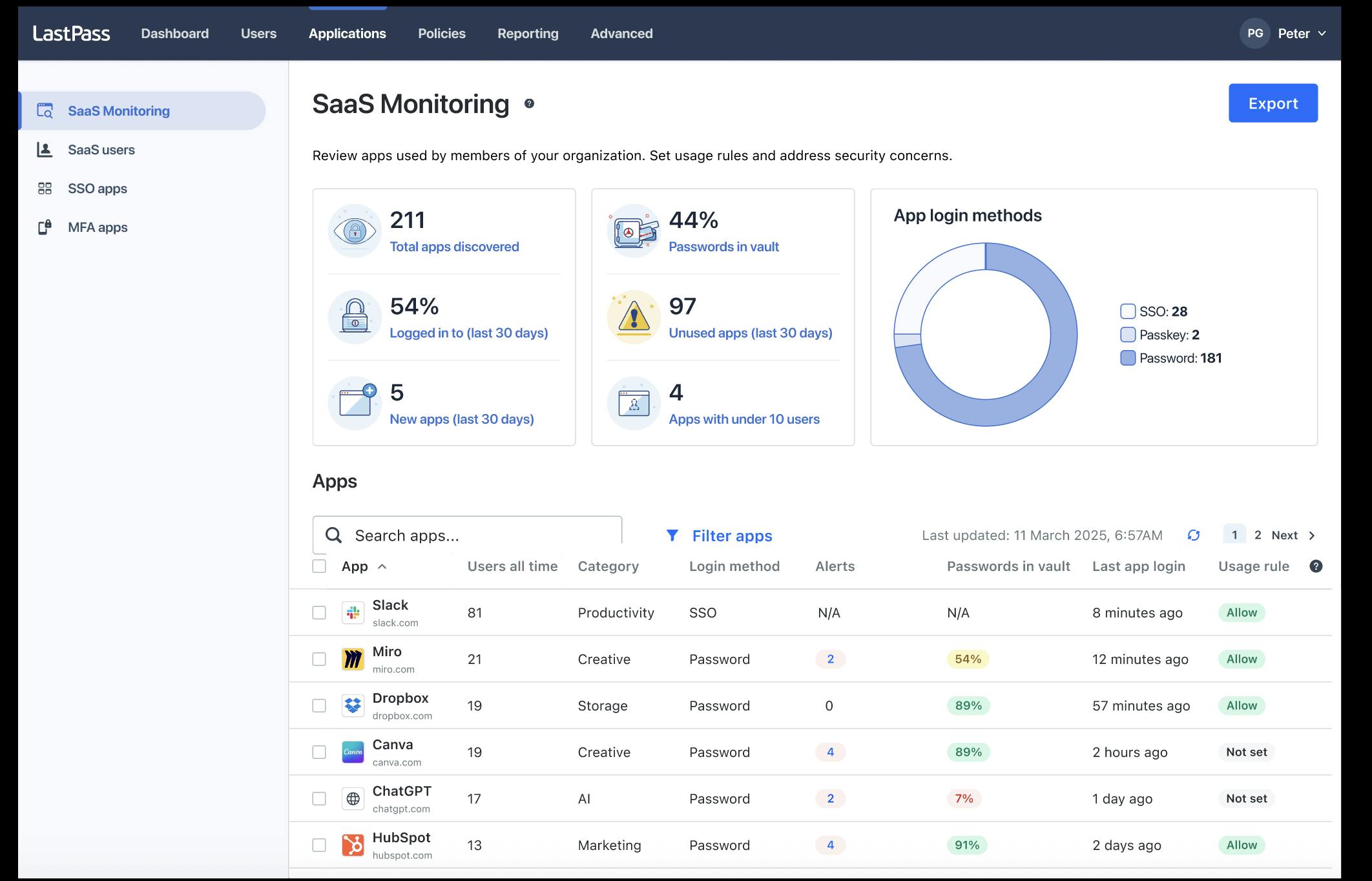Click the Slack app icon
1372x881 pixels.
pos(353,612)
